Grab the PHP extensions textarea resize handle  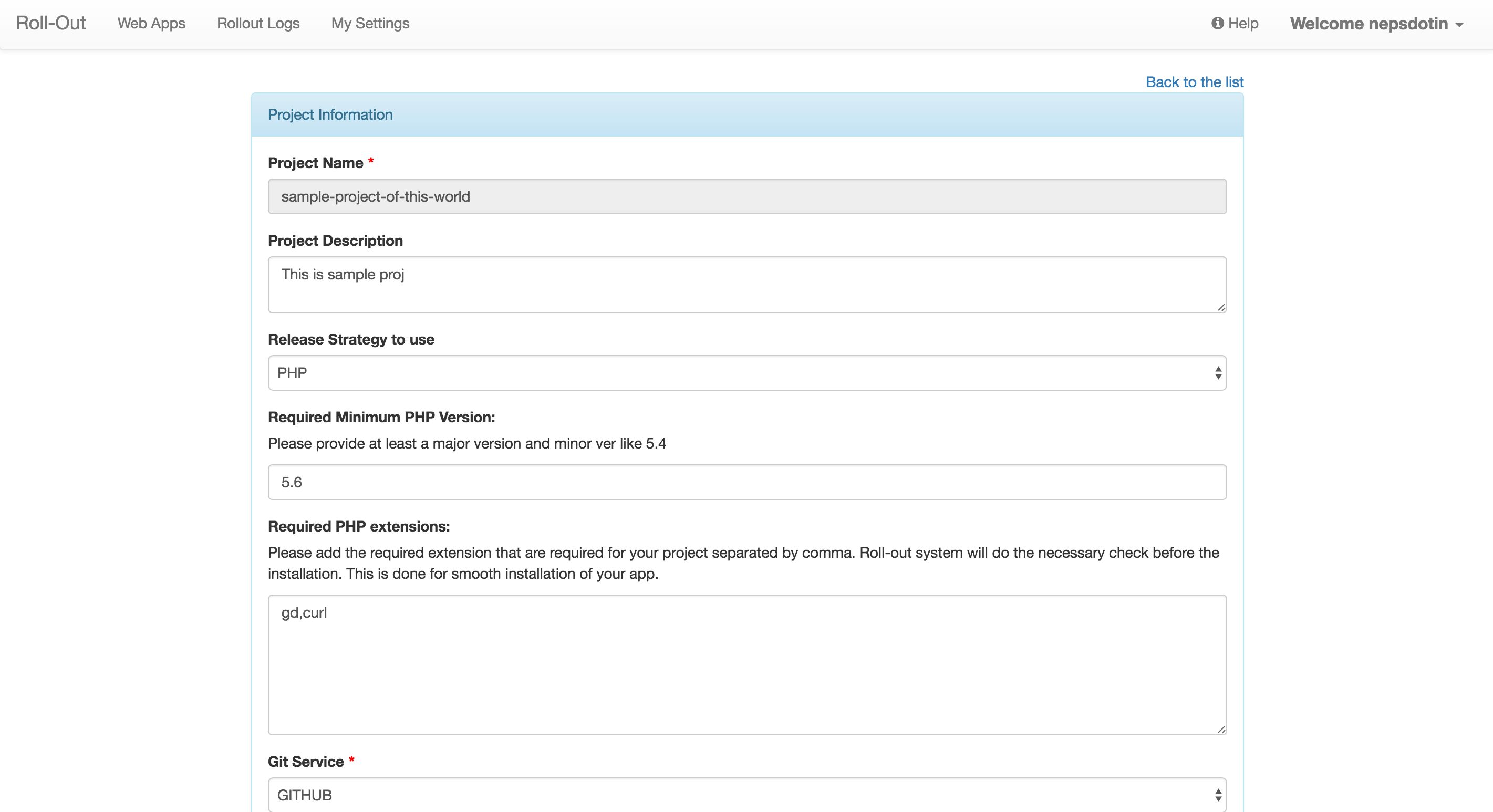pyautogui.click(x=1221, y=730)
